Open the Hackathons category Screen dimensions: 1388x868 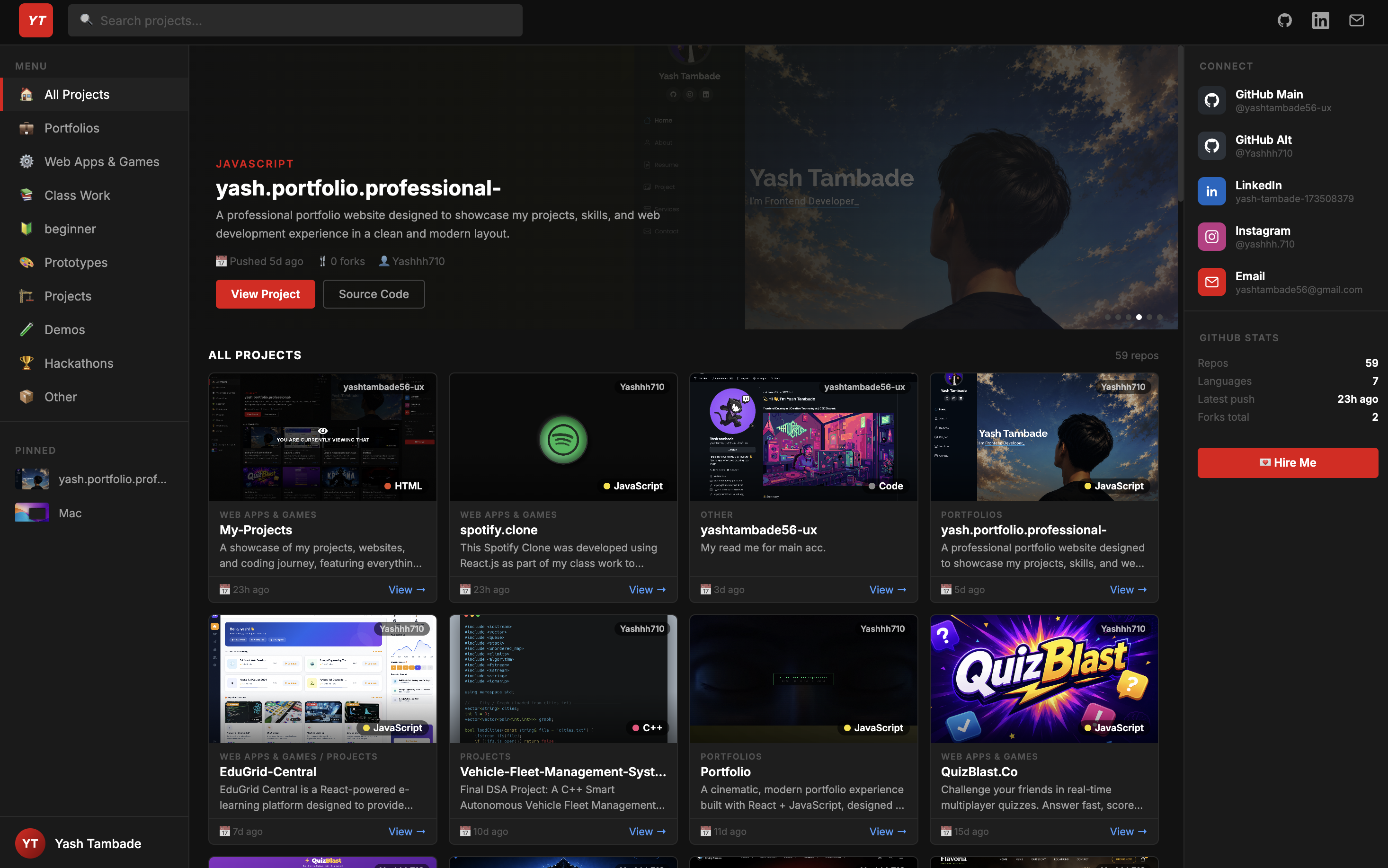(95, 363)
